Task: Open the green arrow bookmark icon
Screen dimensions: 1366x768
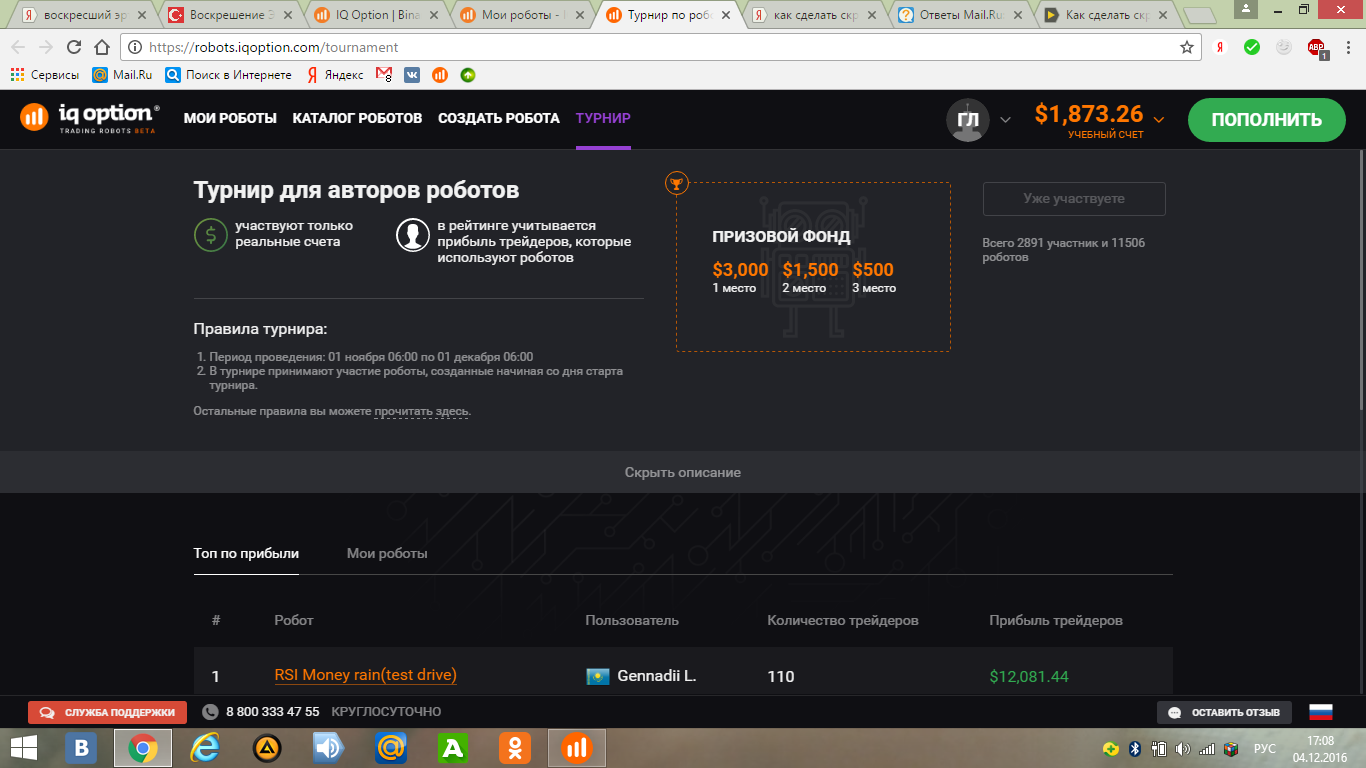Action: coord(468,75)
